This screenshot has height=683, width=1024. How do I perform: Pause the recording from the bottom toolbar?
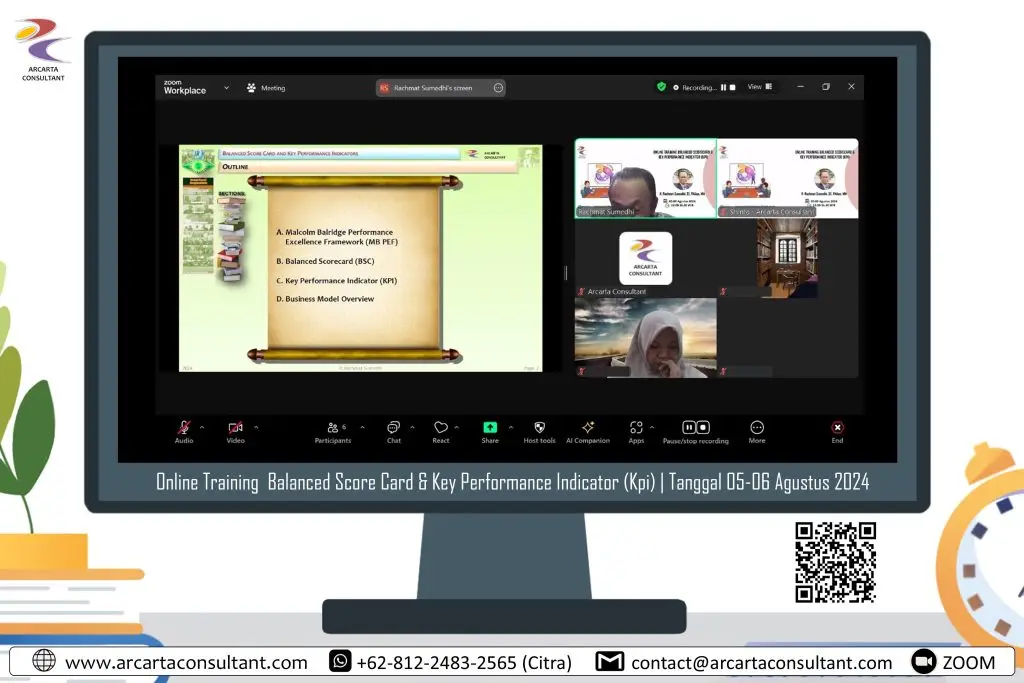(x=689, y=427)
